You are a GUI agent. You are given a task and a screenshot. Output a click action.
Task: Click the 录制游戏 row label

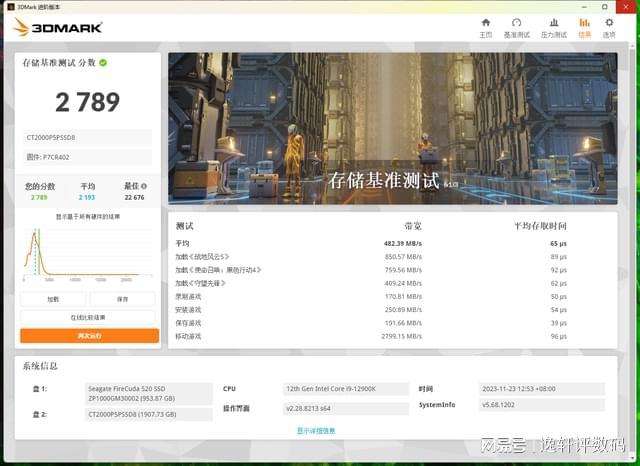pyautogui.click(x=188, y=297)
